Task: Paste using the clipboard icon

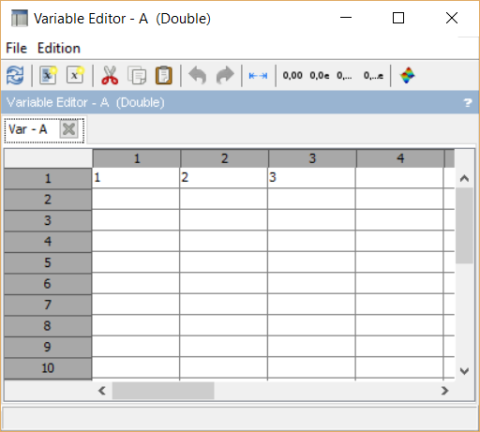Action: pos(164,76)
